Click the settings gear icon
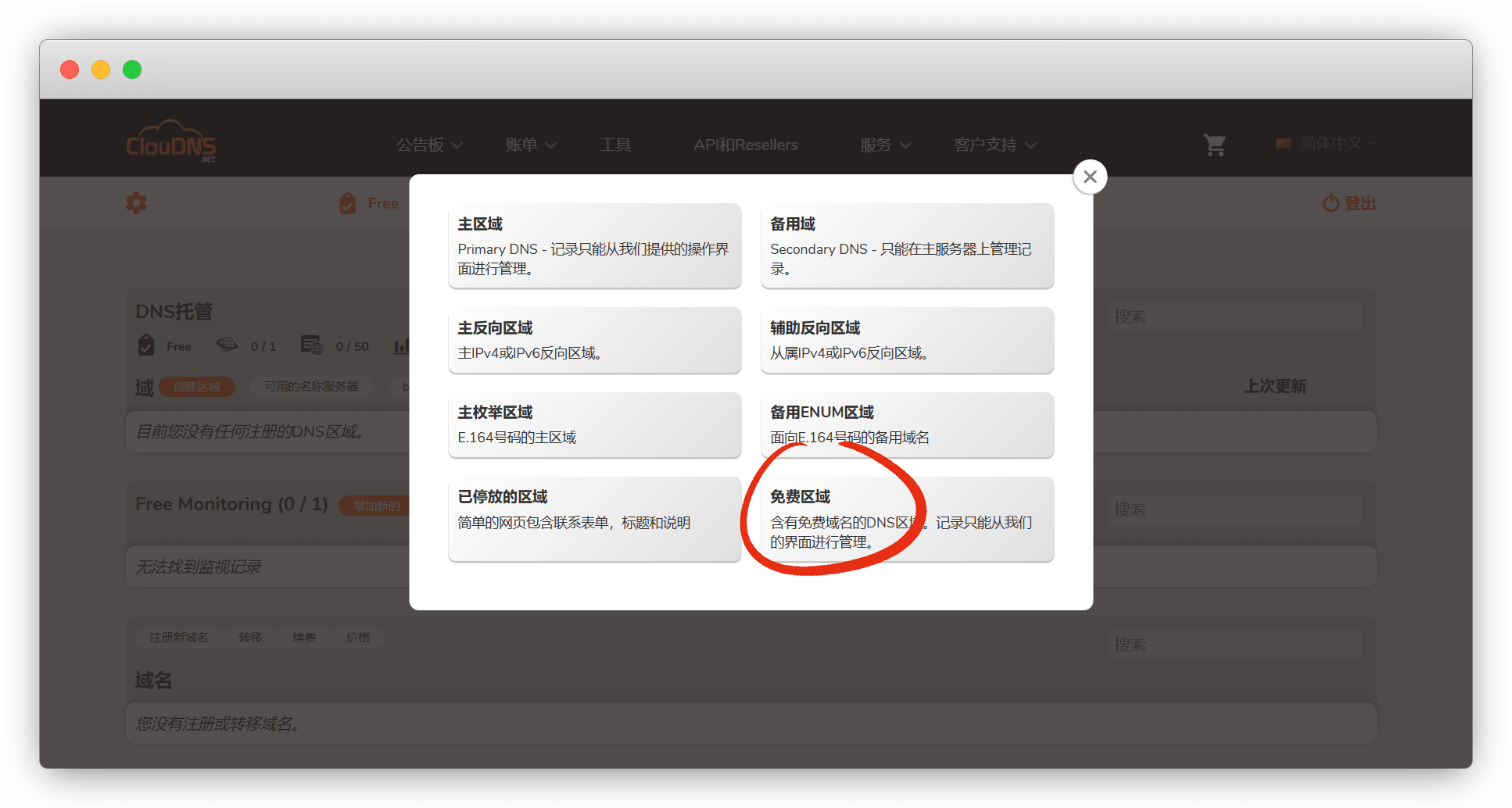Image resolution: width=1512 pixels, height=808 pixels. click(137, 203)
